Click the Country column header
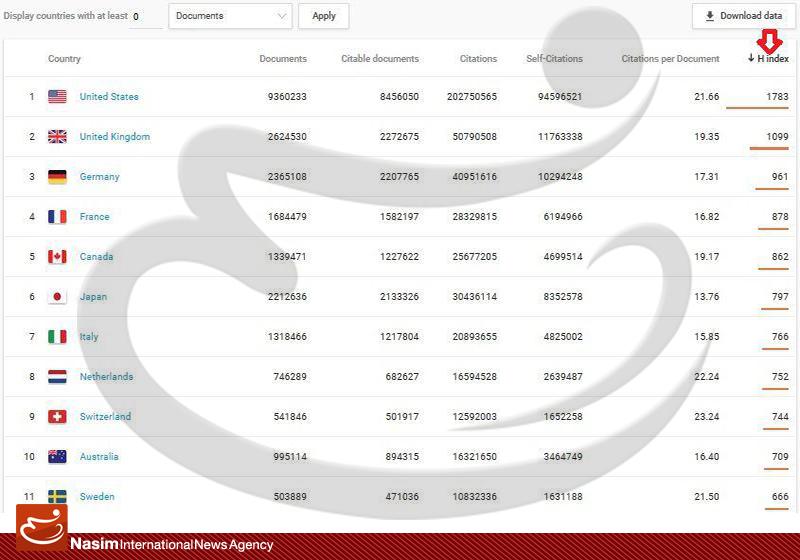 (64, 59)
